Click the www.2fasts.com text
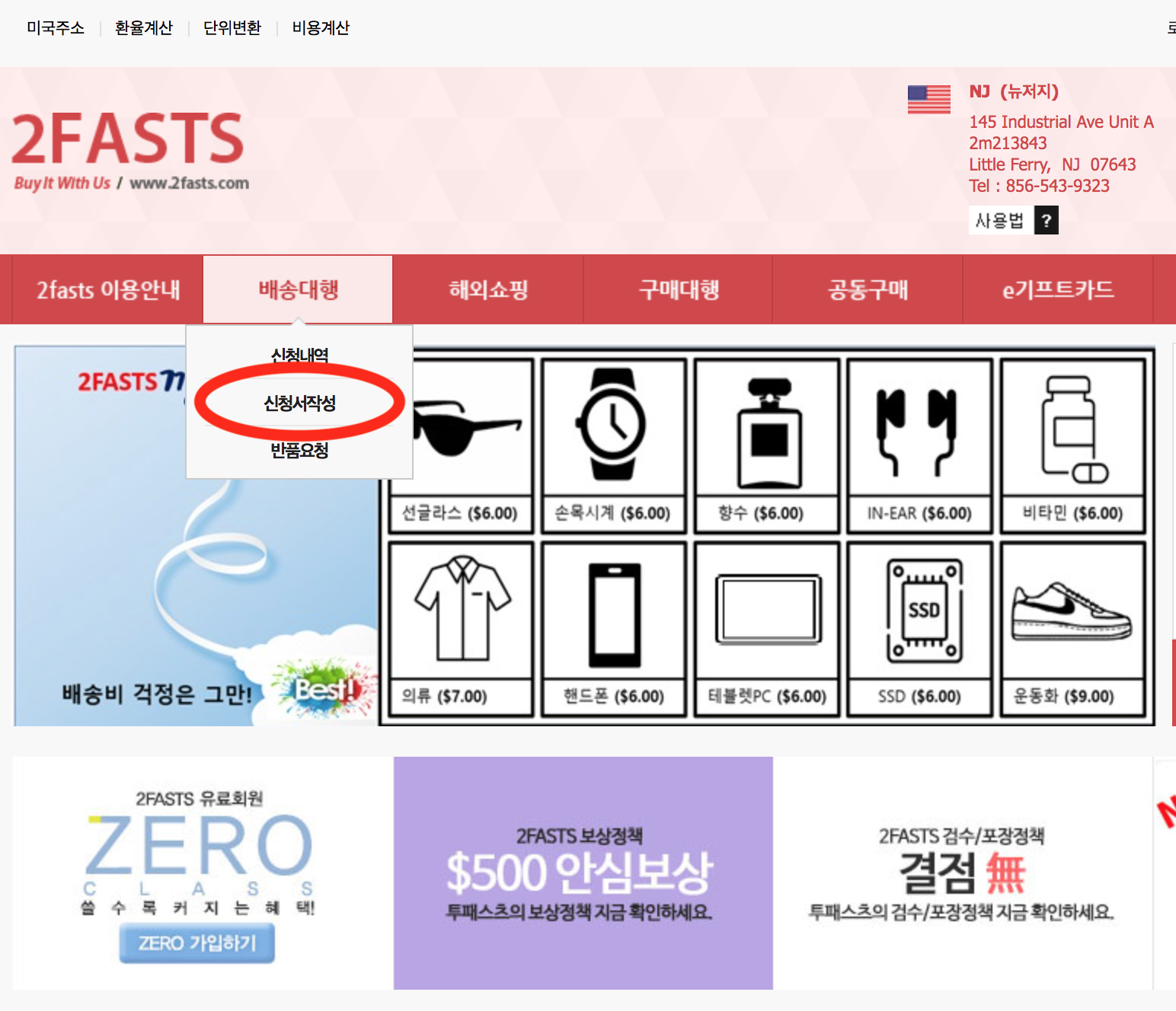This screenshot has width=1176, height=1011. [x=190, y=183]
